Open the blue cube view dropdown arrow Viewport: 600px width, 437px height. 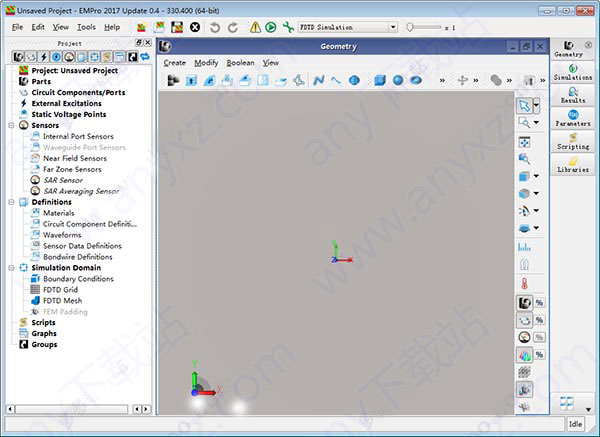point(536,176)
